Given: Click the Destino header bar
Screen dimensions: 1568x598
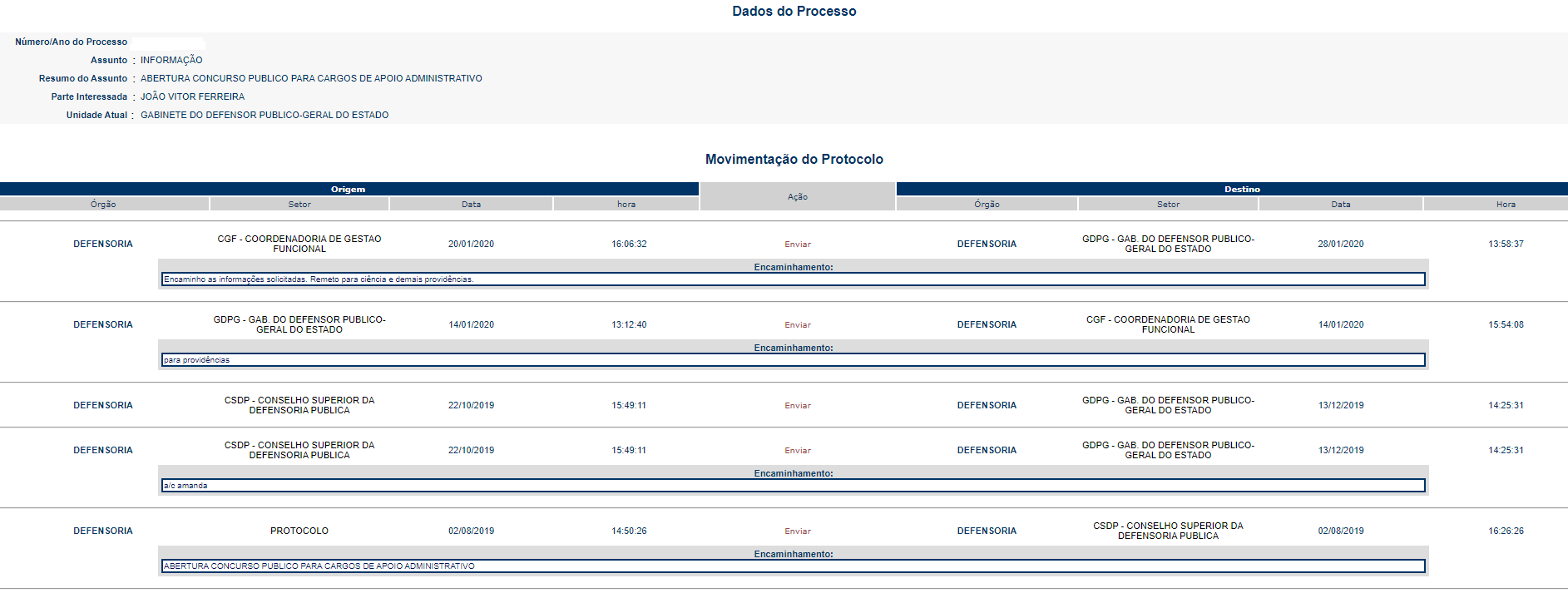Looking at the screenshot, I should pos(1241,189).
